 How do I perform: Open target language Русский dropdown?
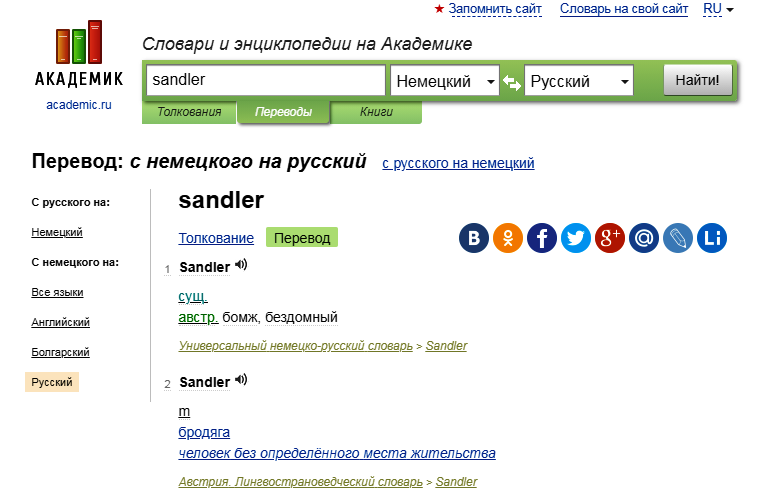pyautogui.click(x=579, y=81)
